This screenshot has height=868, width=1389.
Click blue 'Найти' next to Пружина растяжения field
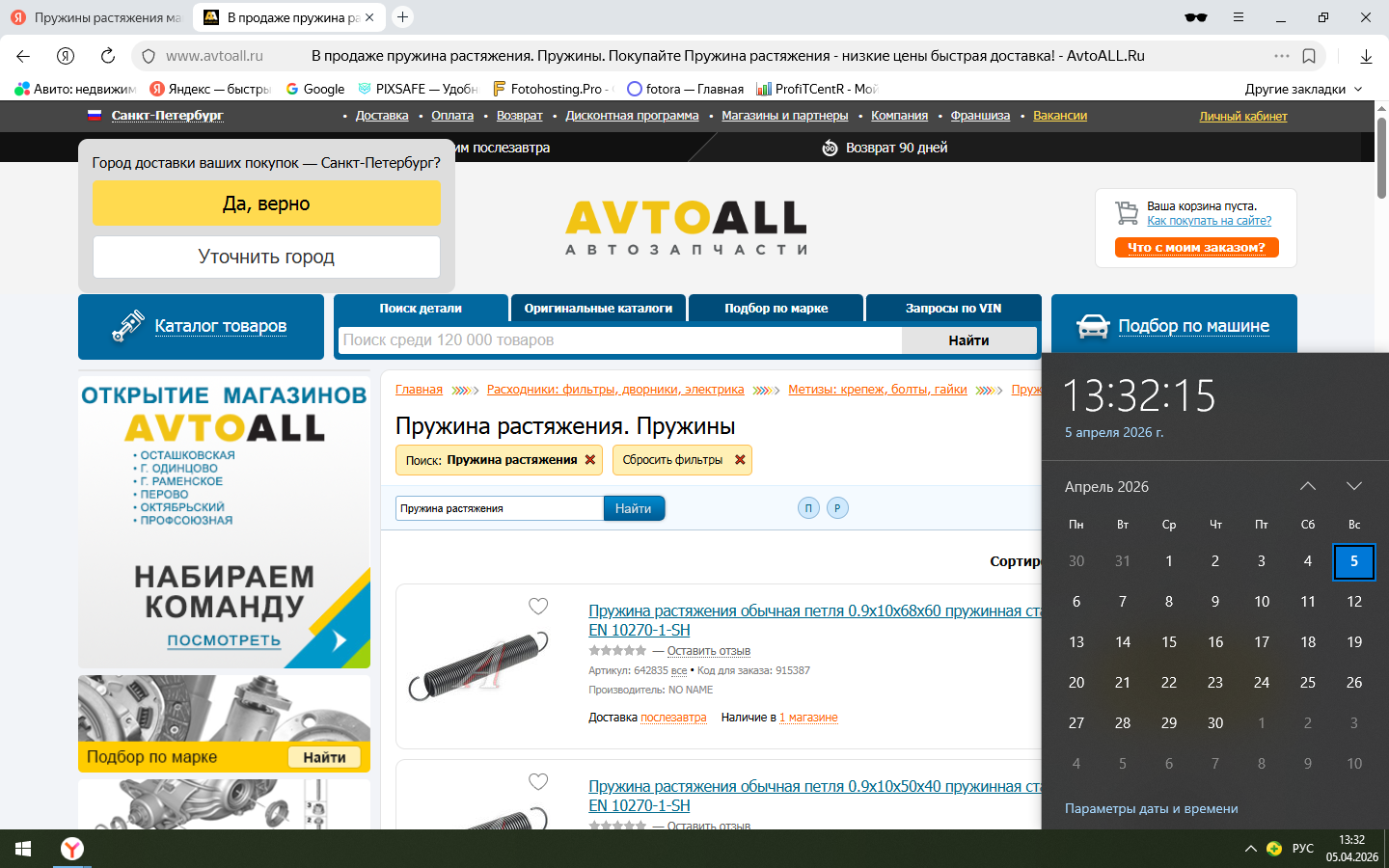tap(634, 508)
